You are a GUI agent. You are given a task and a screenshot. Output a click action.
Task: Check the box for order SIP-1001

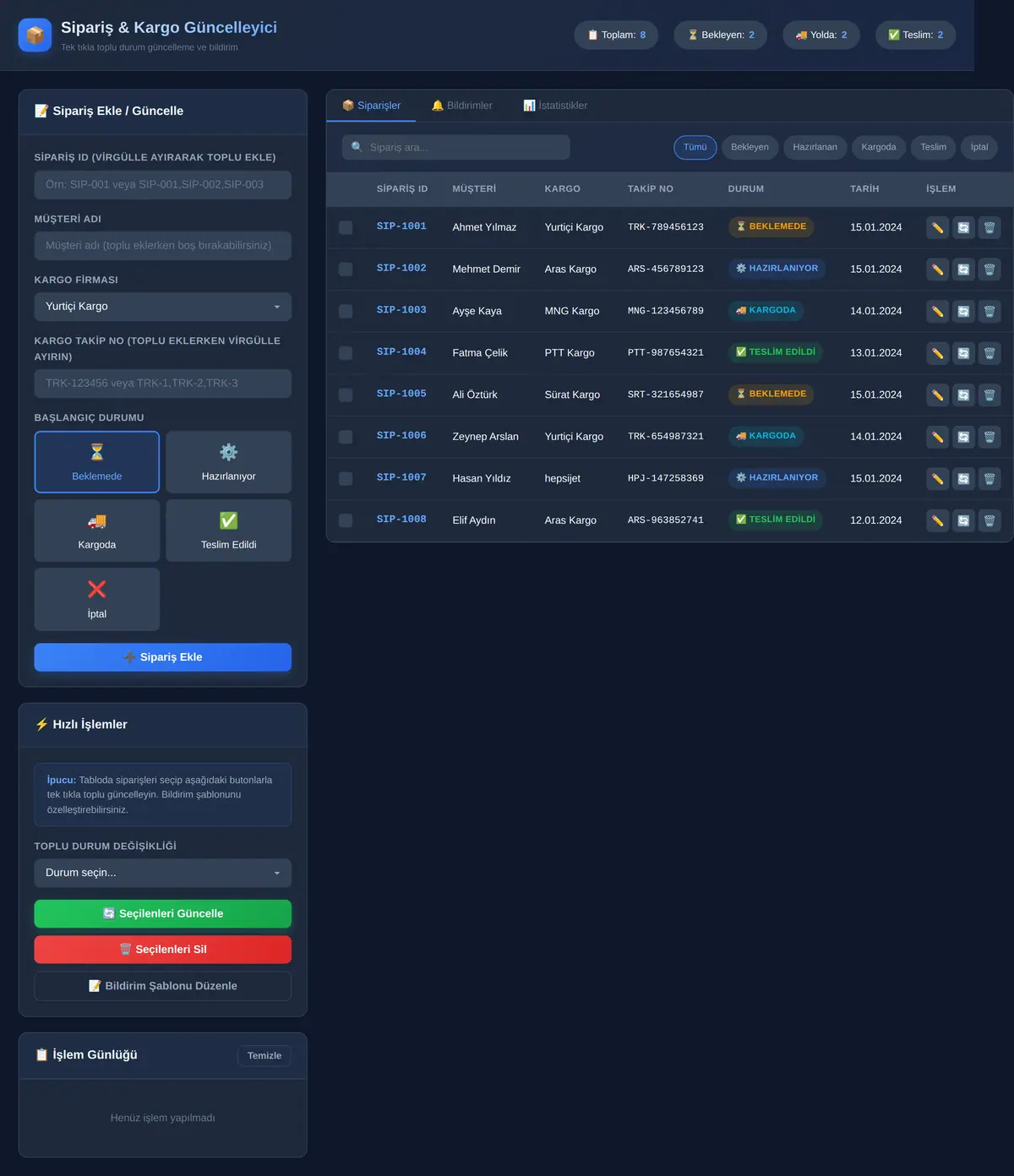point(346,227)
